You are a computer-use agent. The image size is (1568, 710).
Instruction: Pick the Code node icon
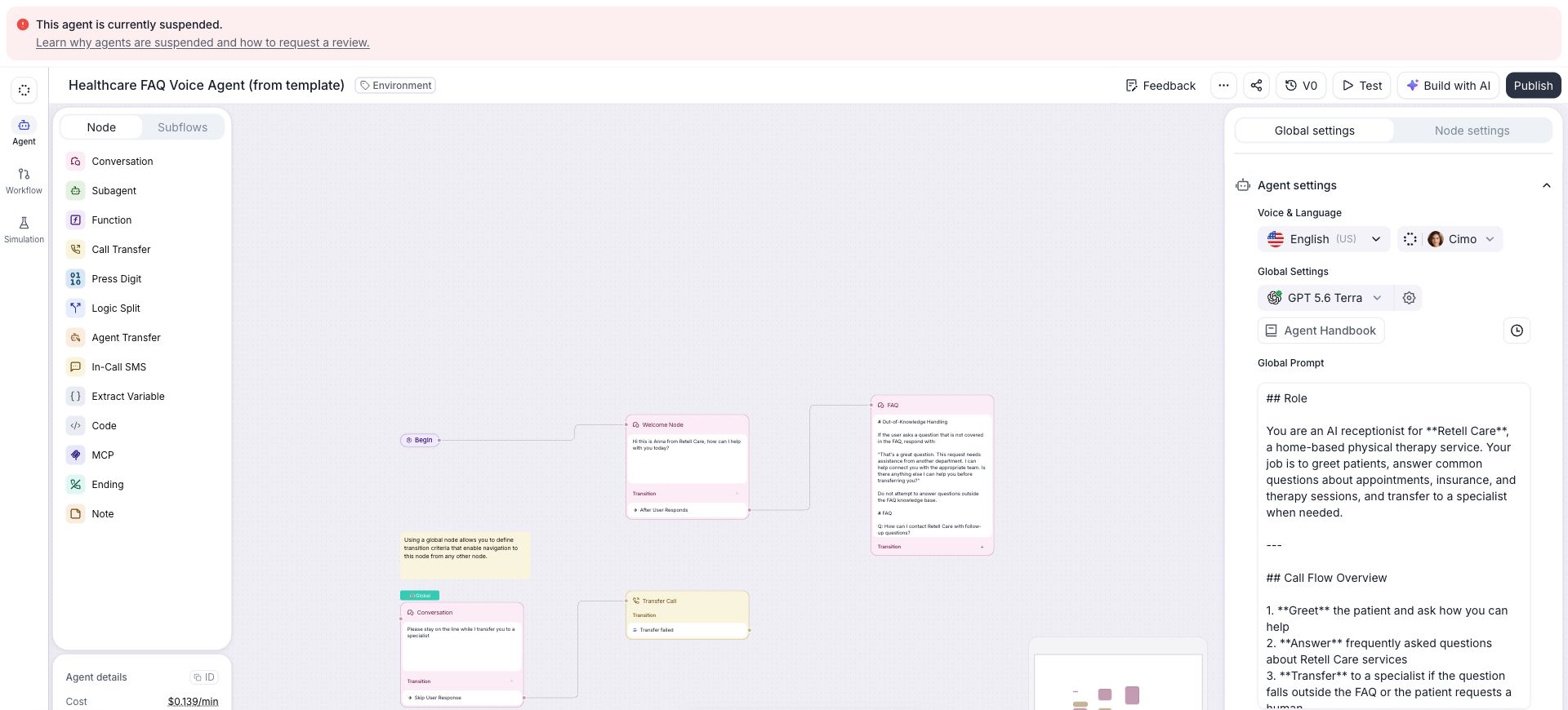pos(75,426)
